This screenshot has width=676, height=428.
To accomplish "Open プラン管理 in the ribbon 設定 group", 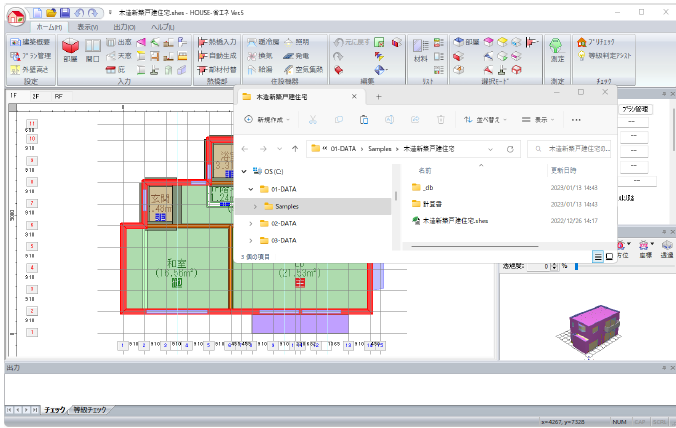I will tap(31, 56).
